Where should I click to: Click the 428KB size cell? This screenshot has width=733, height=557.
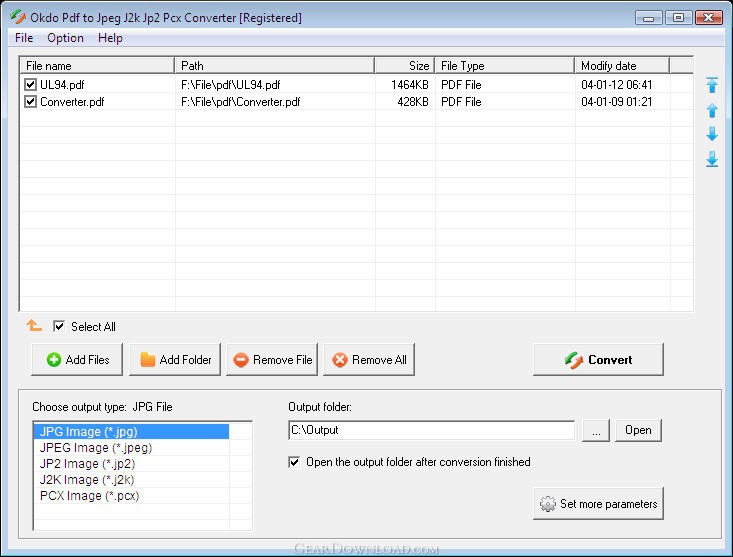pyautogui.click(x=413, y=101)
